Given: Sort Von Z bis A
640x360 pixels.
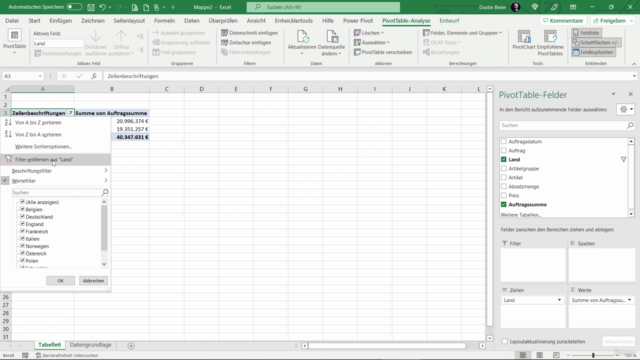Looking at the screenshot, I should pyautogui.click(x=38, y=134).
